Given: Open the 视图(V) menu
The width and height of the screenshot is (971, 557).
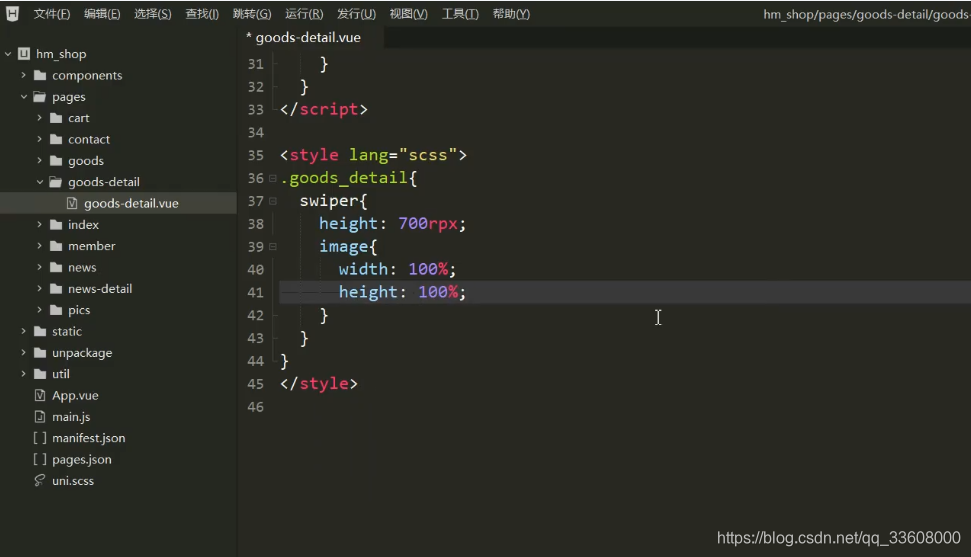Looking at the screenshot, I should click(408, 14).
